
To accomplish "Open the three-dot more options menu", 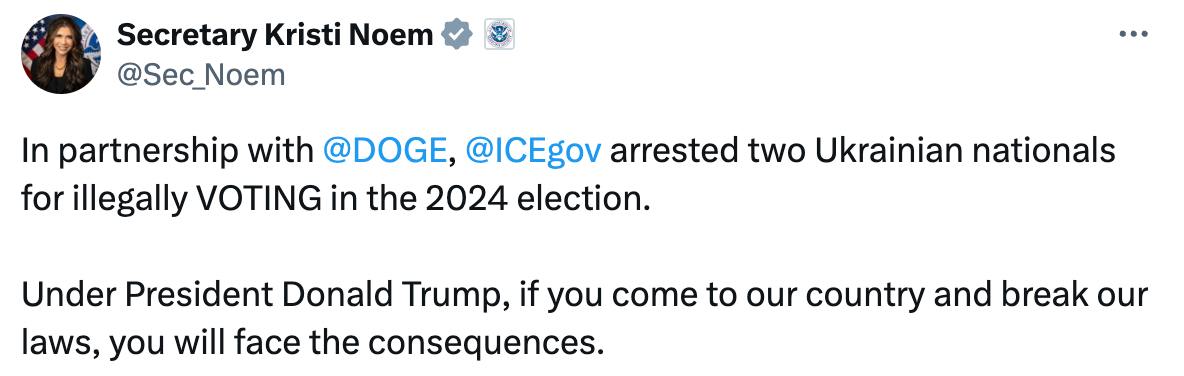I will tap(1133, 34).
